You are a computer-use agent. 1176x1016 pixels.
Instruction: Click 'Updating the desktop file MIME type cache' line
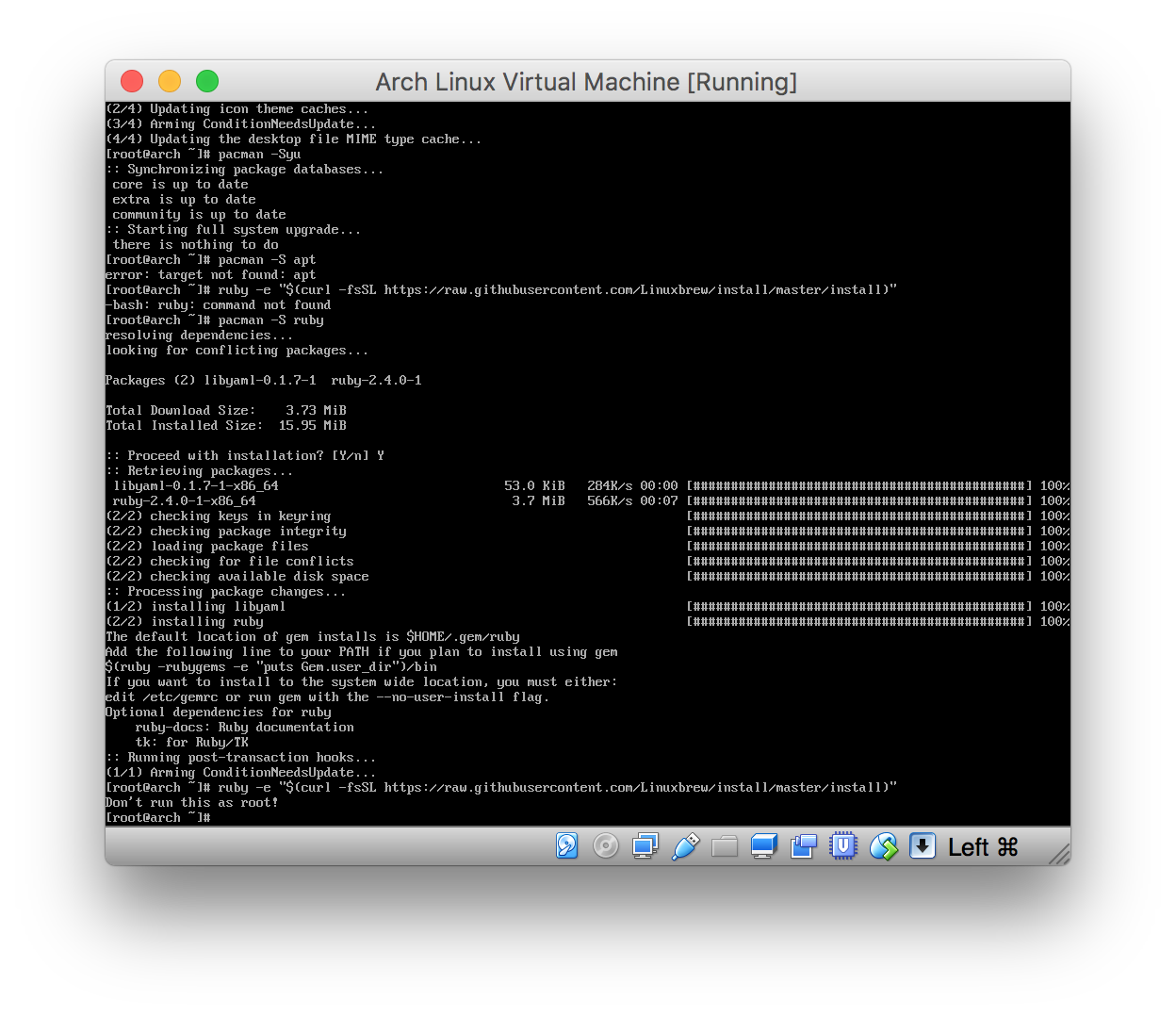[294, 139]
